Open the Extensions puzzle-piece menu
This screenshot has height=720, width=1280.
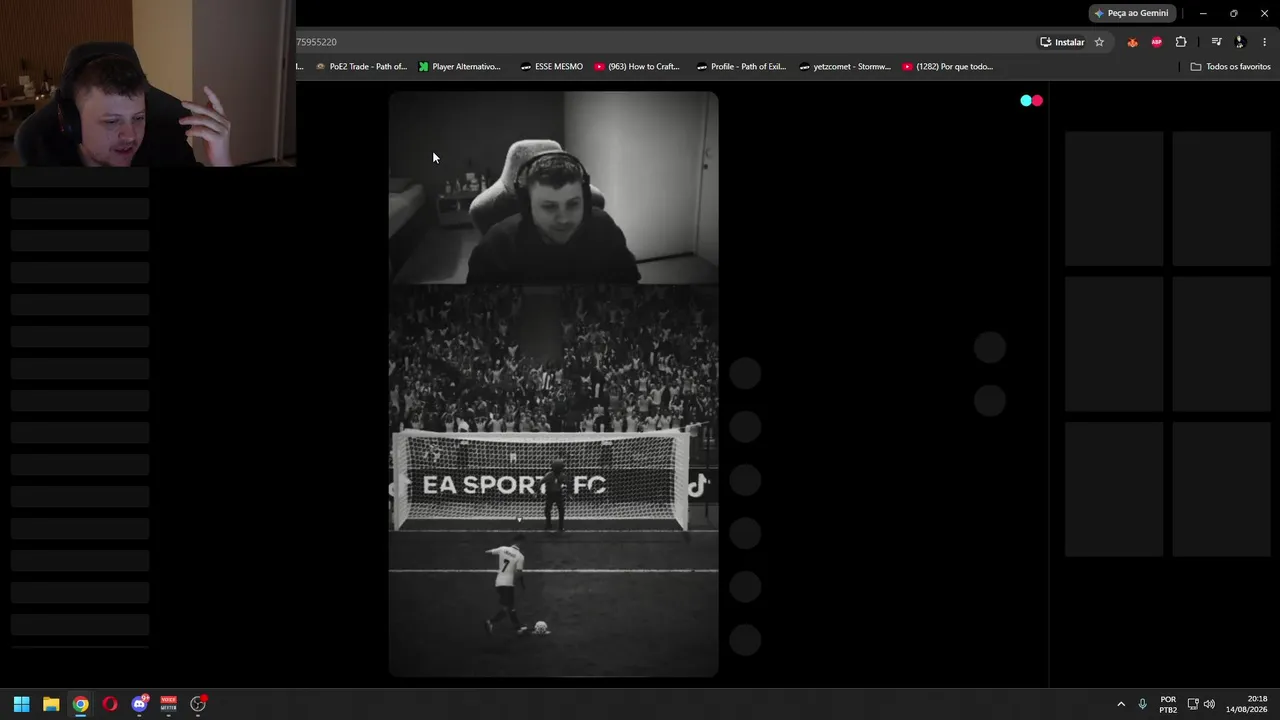pyautogui.click(x=1181, y=42)
